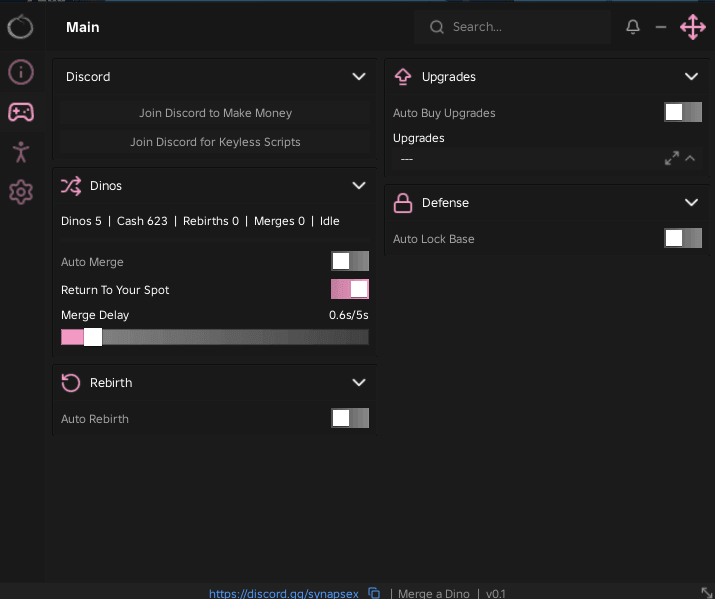This screenshot has width=715, height=599.
Task: Click the Merge a Dino footer text
Action: (434, 594)
